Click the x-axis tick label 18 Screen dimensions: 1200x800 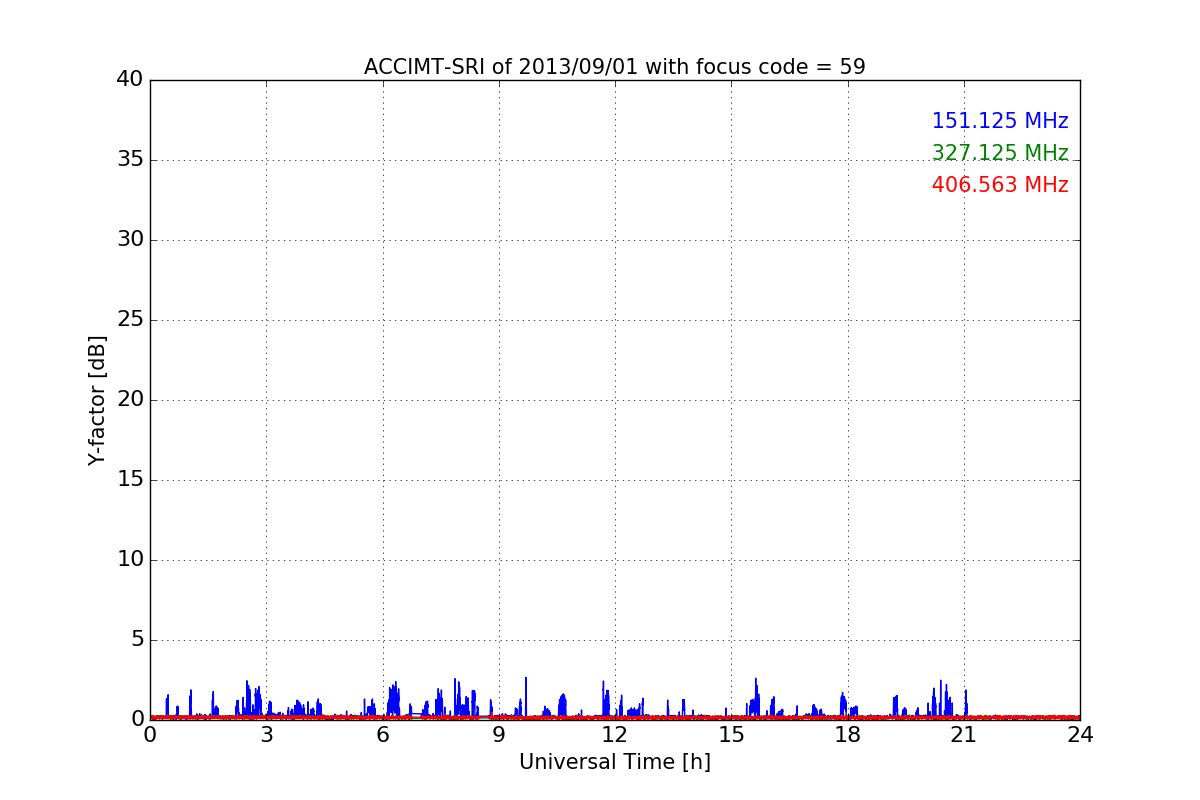coord(847,735)
